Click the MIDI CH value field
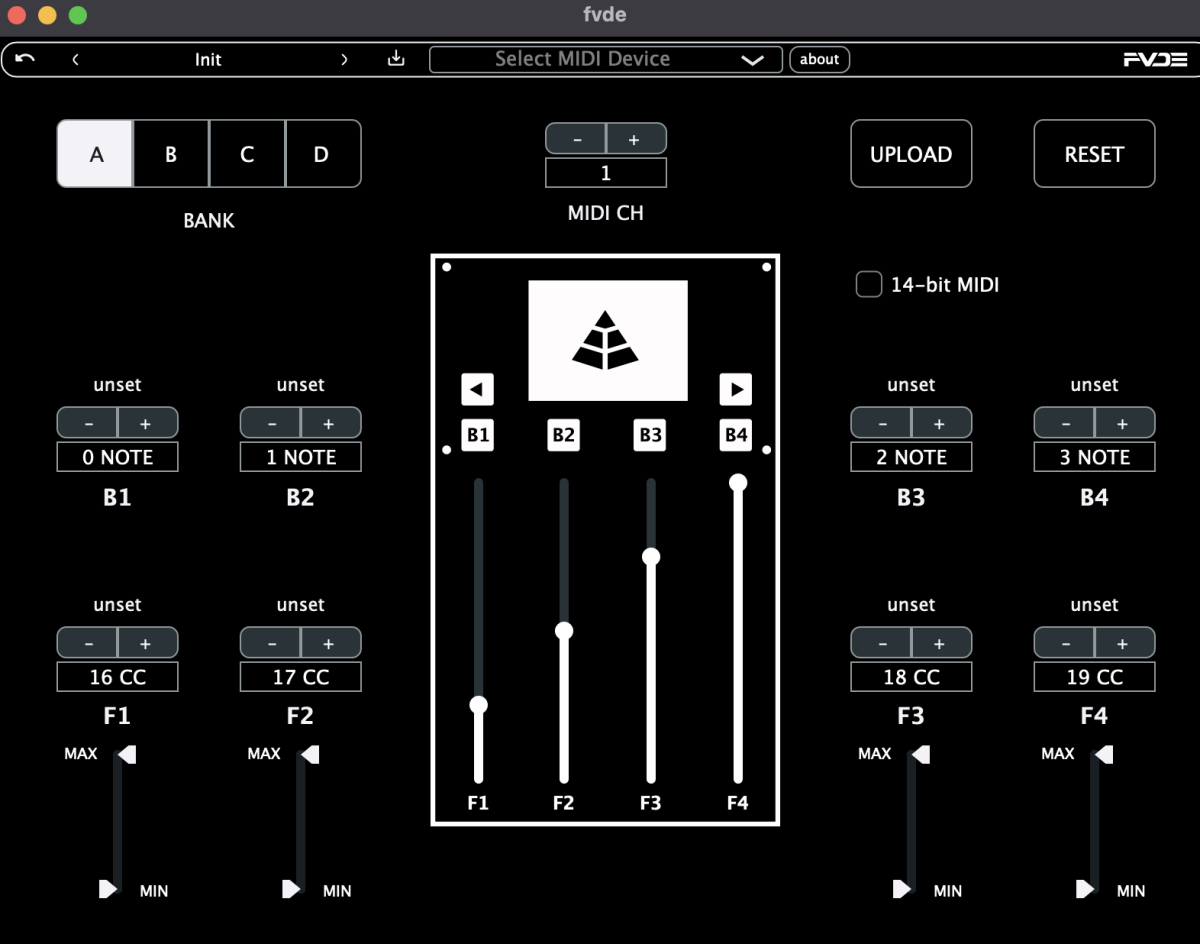Image resolution: width=1200 pixels, height=944 pixels. pyautogui.click(x=606, y=173)
